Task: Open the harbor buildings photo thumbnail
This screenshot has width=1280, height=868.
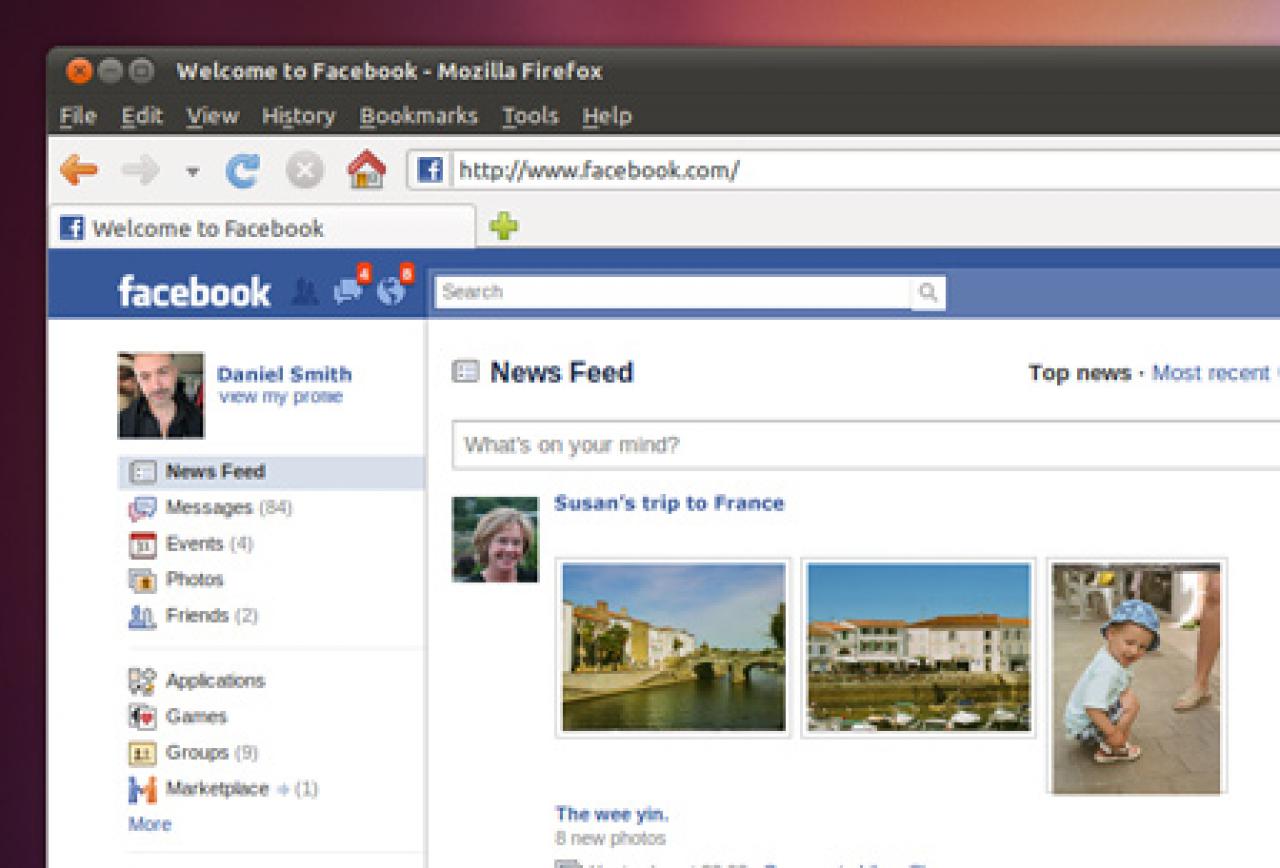Action: [x=918, y=647]
